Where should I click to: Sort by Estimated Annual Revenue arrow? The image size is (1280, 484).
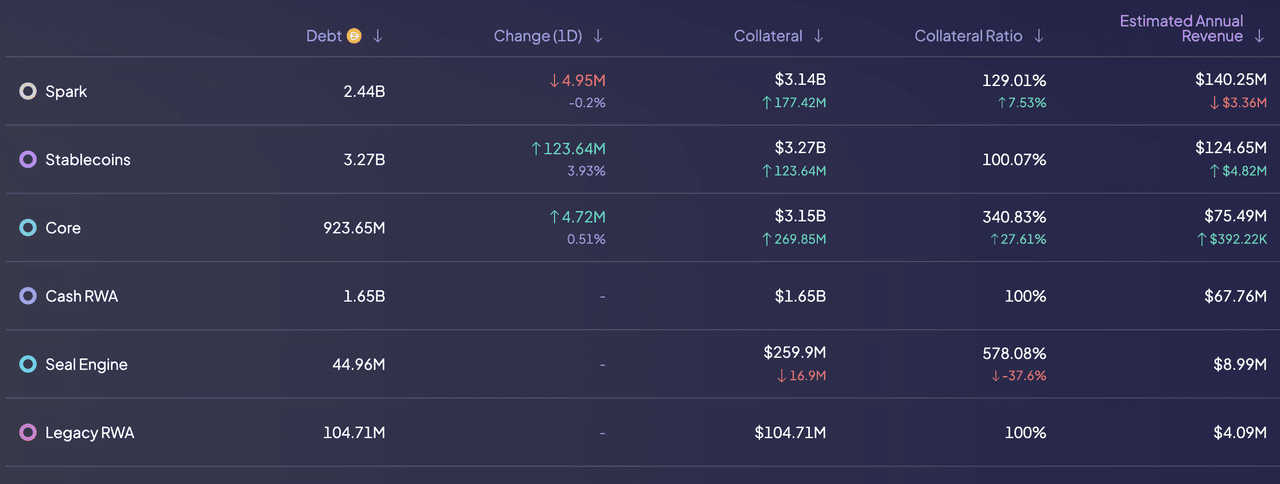1259,36
